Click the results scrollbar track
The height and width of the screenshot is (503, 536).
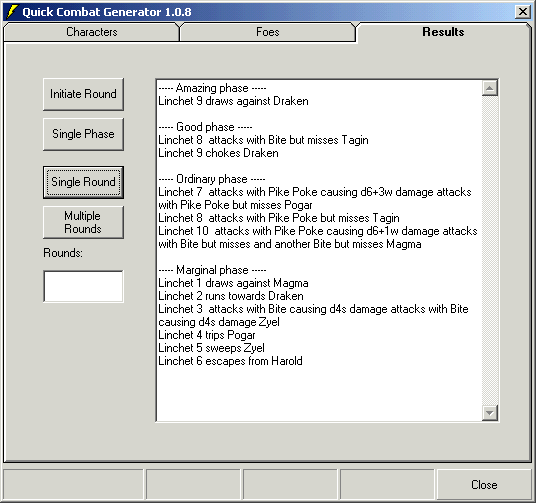[x=490, y=250]
